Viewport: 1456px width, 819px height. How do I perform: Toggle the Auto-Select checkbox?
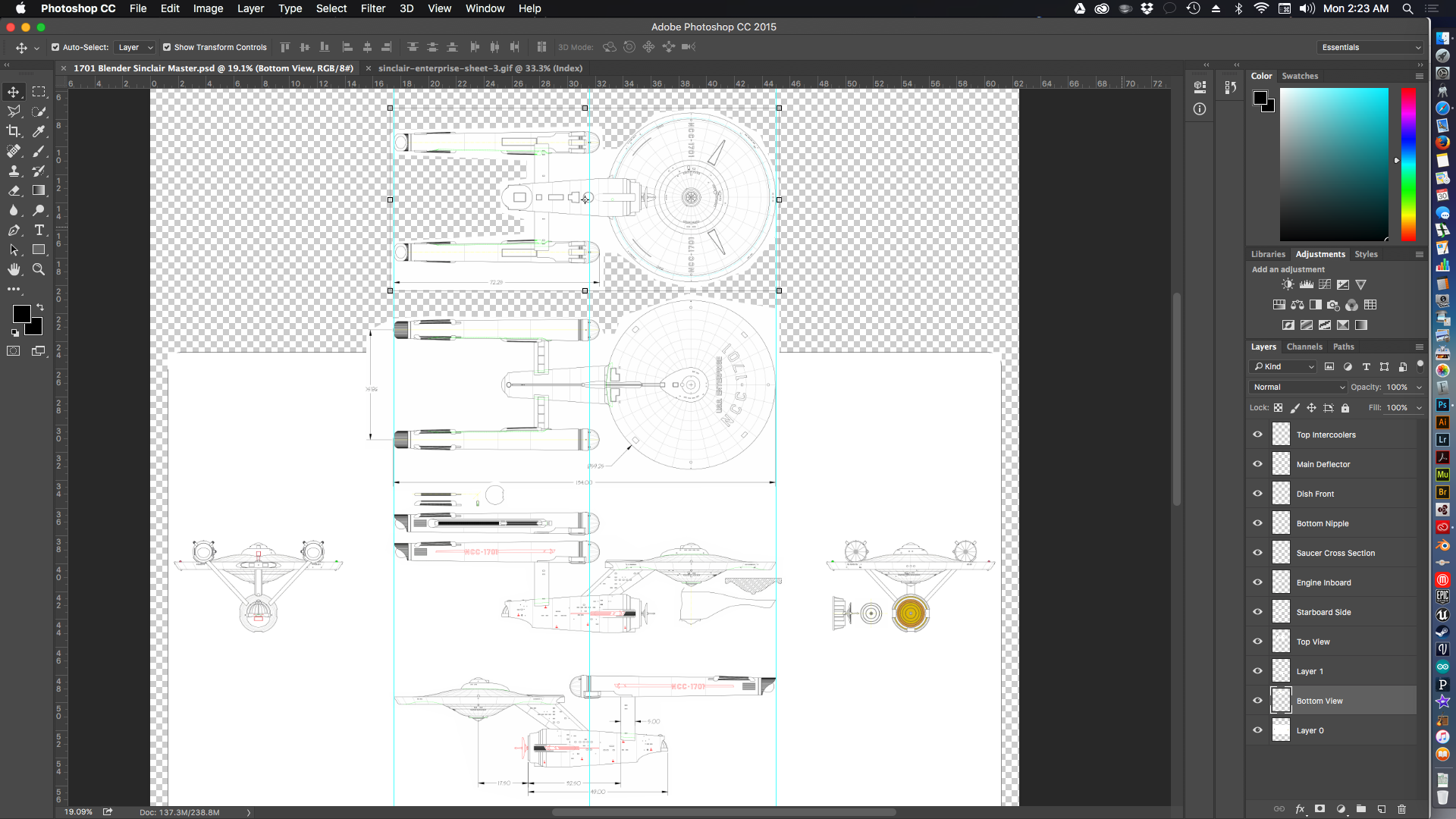pyautogui.click(x=55, y=47)
